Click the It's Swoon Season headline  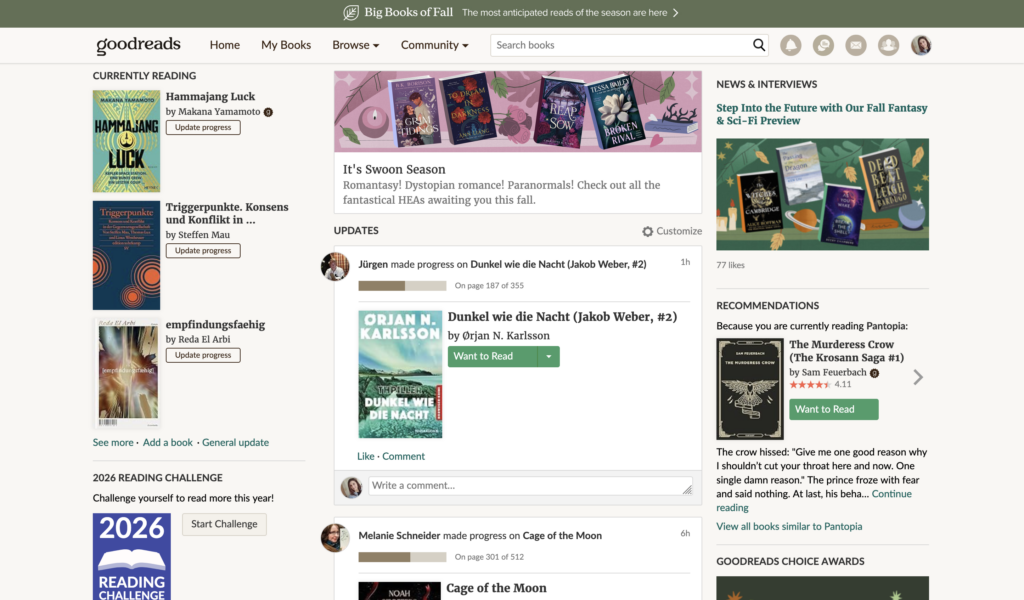(x=394, y=170)
